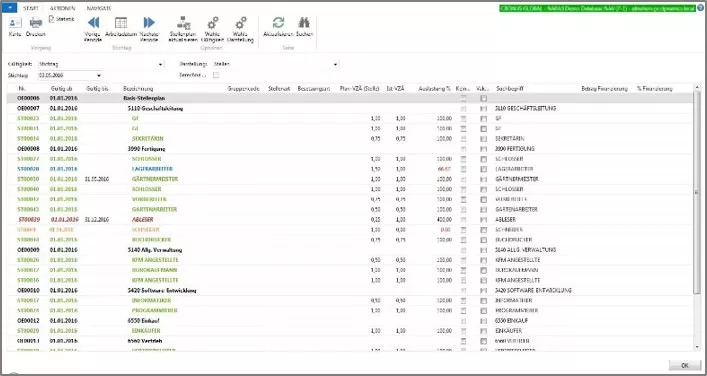Click the Wähle Darstellung gears icon
Image resolution: width=707 pixels, height=376 pixels.
[241, 23]
